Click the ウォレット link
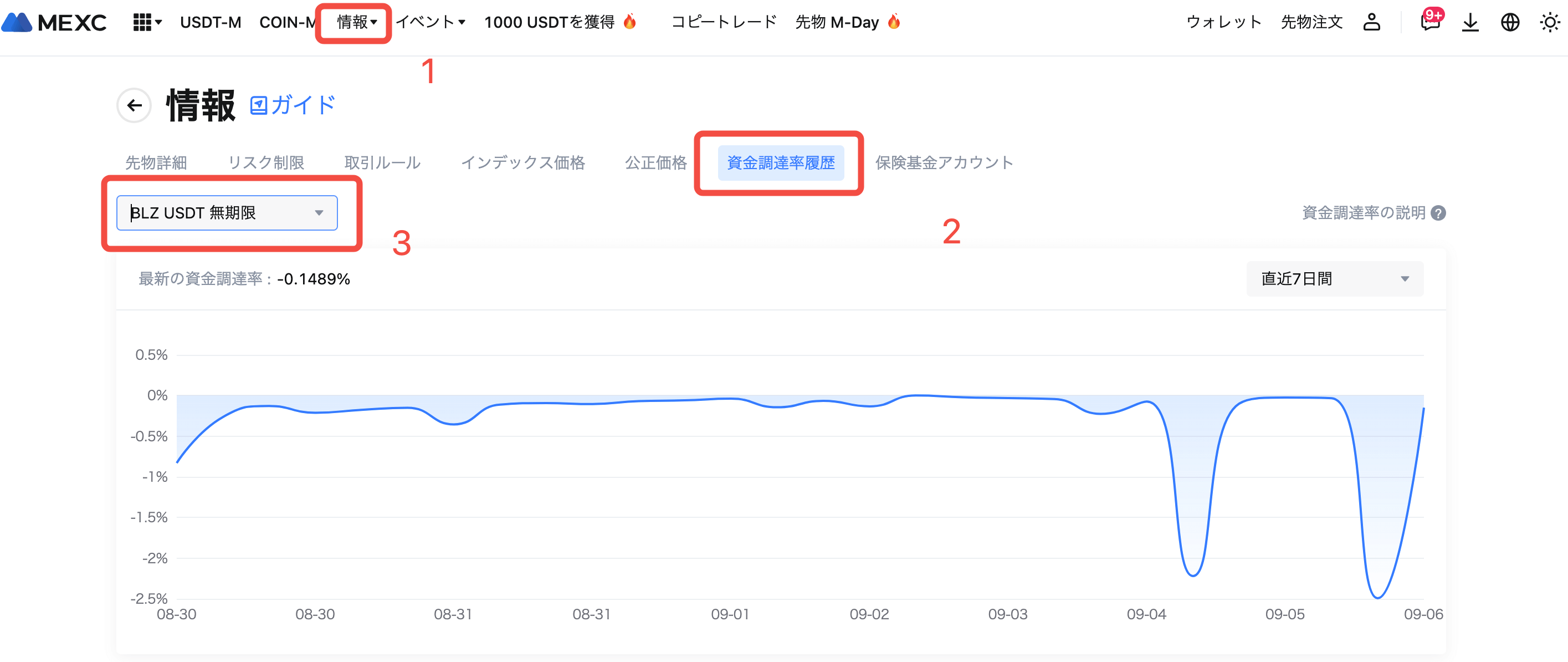The width and height of the screenshot is (1568, 662). pos(1223,23)
